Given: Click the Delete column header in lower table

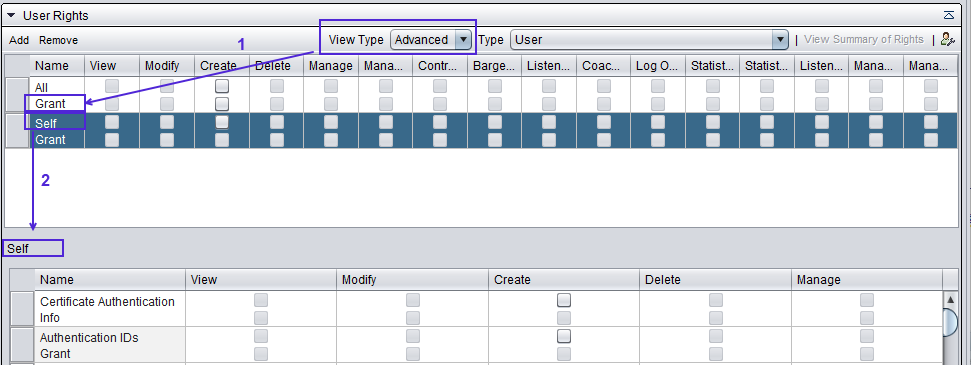Looking at the screenshot, I should coord(715,280).
